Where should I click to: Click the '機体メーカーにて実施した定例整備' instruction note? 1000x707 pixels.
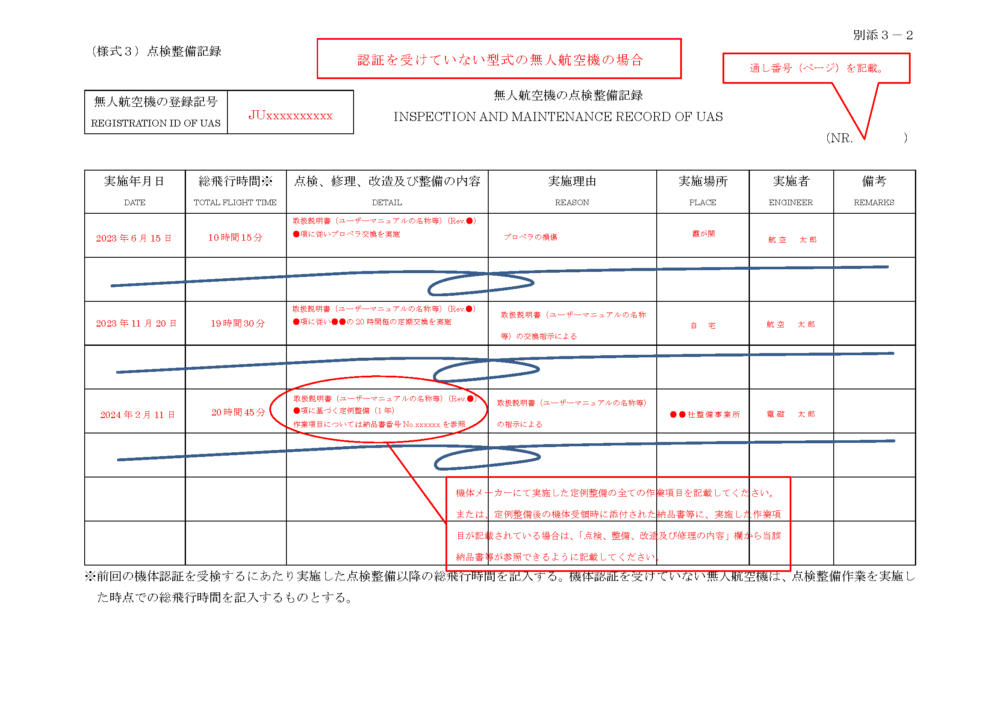pos(618,525)
